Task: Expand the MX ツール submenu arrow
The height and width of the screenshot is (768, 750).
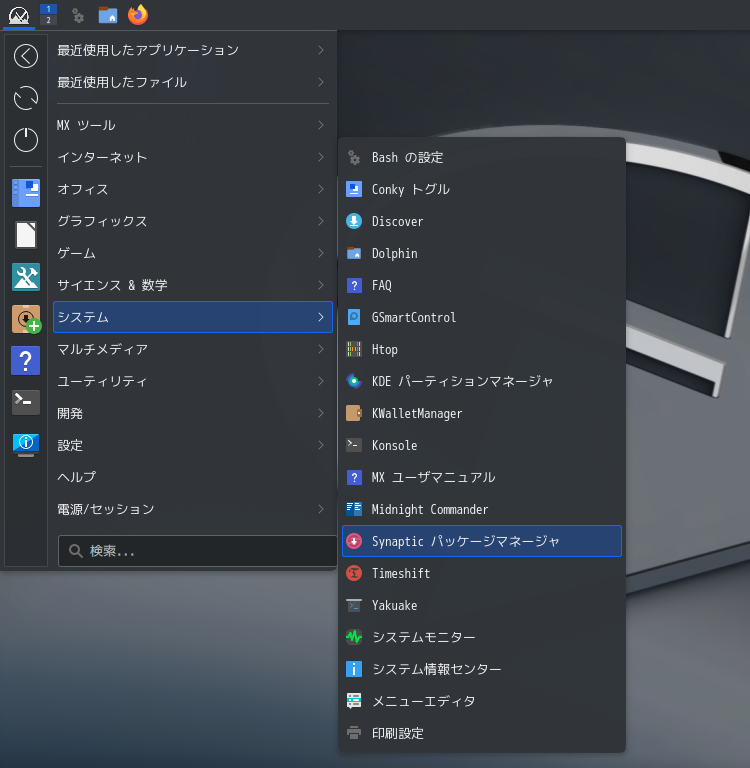Action: coord(321,125)
